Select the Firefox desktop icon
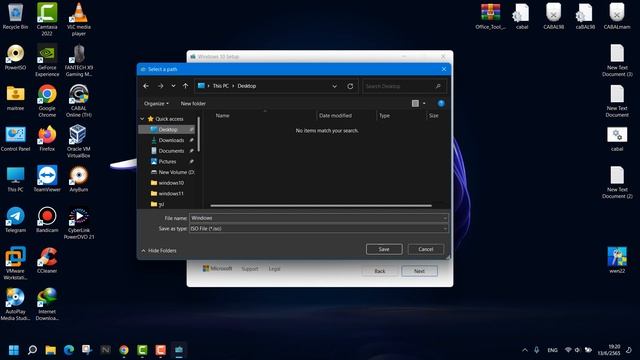Screen dimensions: 640x360 47,139
